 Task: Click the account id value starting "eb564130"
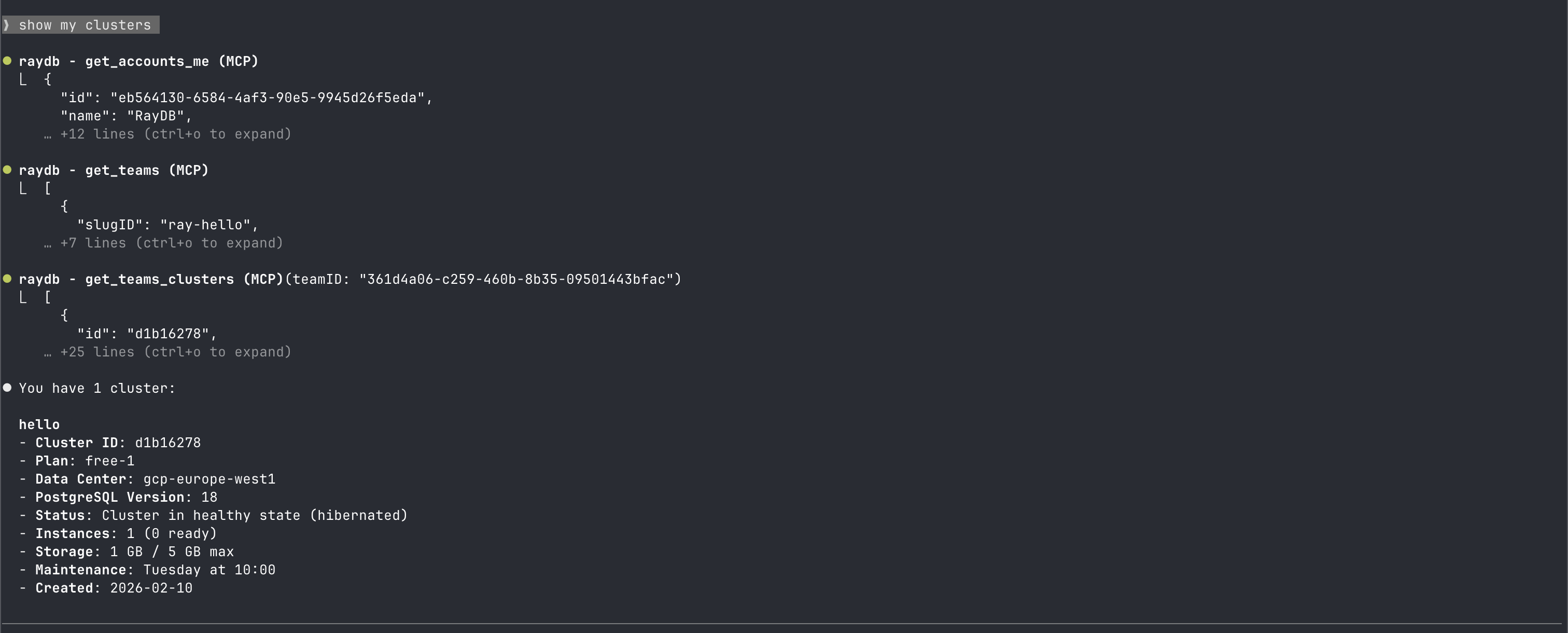(x=267, y=98)
